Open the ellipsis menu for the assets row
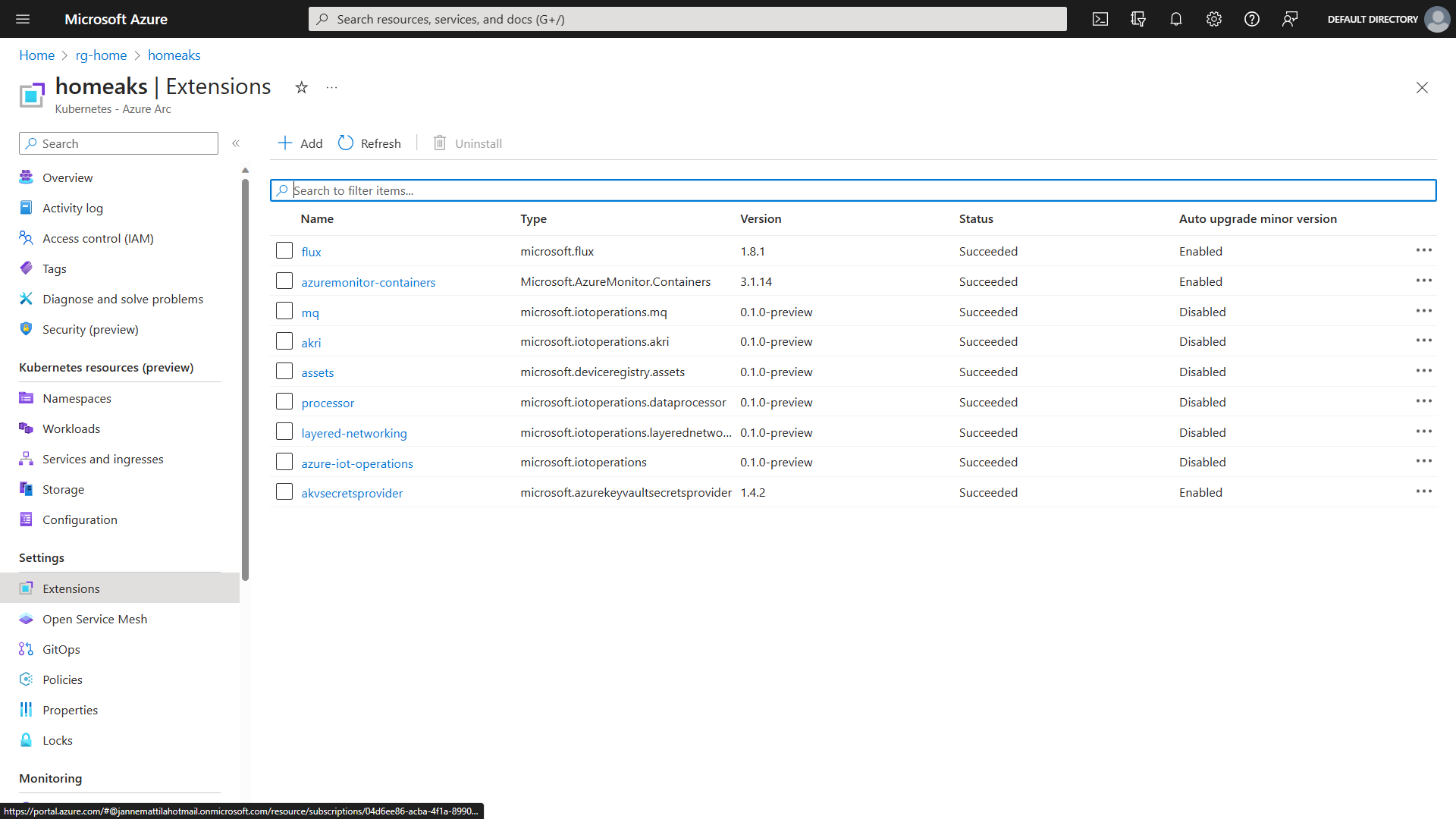The image size is (1456, 819). click(x=1423, y=371)
